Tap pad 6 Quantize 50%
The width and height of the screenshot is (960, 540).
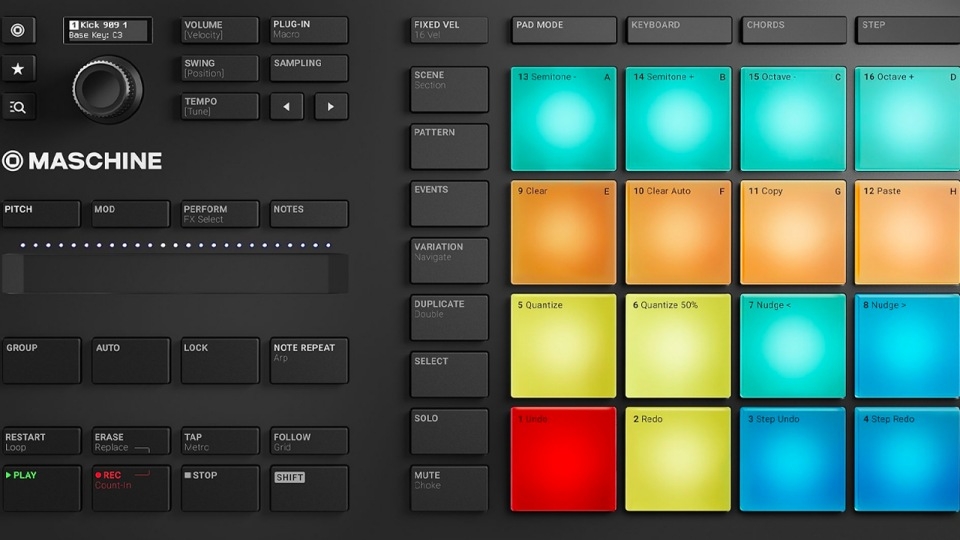pos(678,347)
